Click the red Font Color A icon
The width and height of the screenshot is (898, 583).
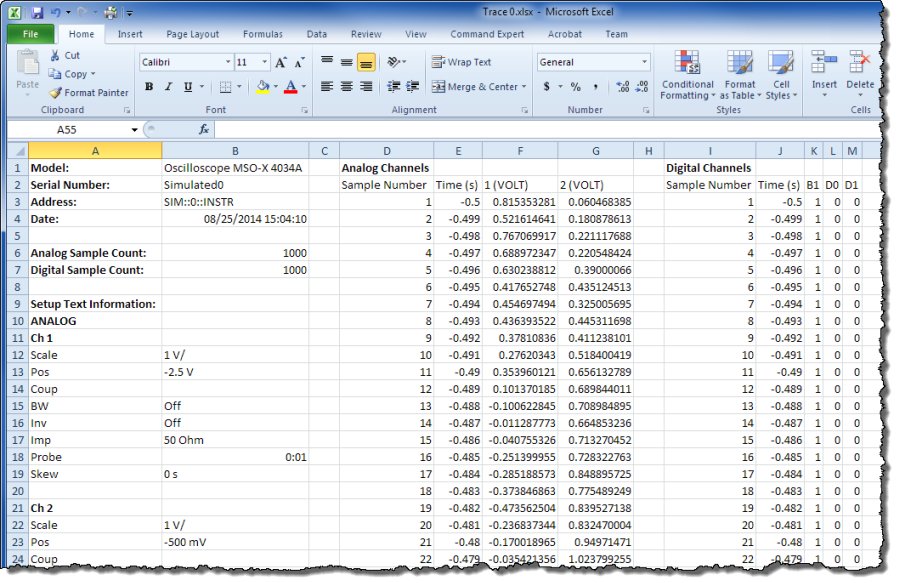[x=291, y=86]
